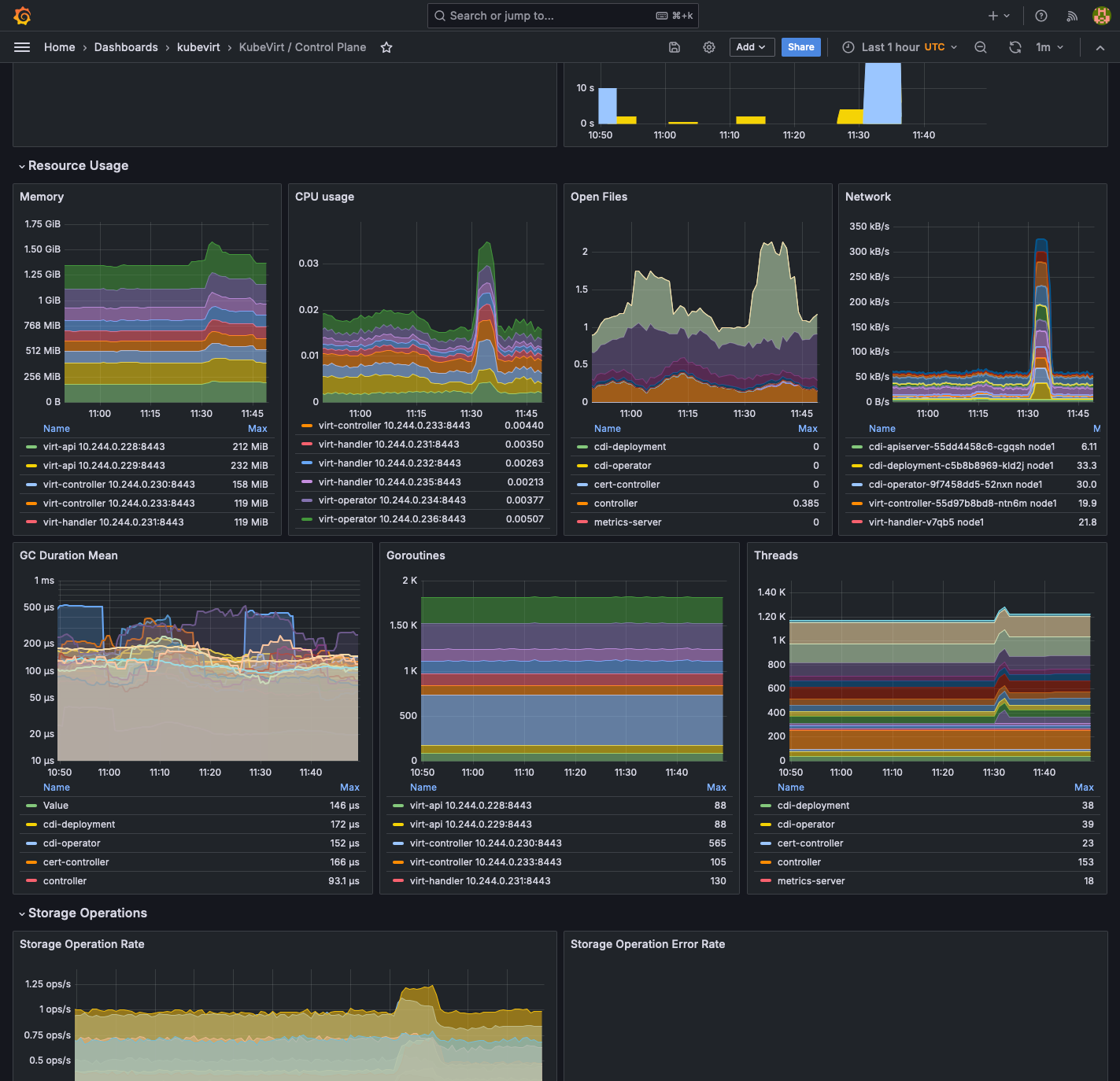Open the CPU usage panel title menu
The width and height of the screenshot is (1120, 1081).
coord(324,197)
